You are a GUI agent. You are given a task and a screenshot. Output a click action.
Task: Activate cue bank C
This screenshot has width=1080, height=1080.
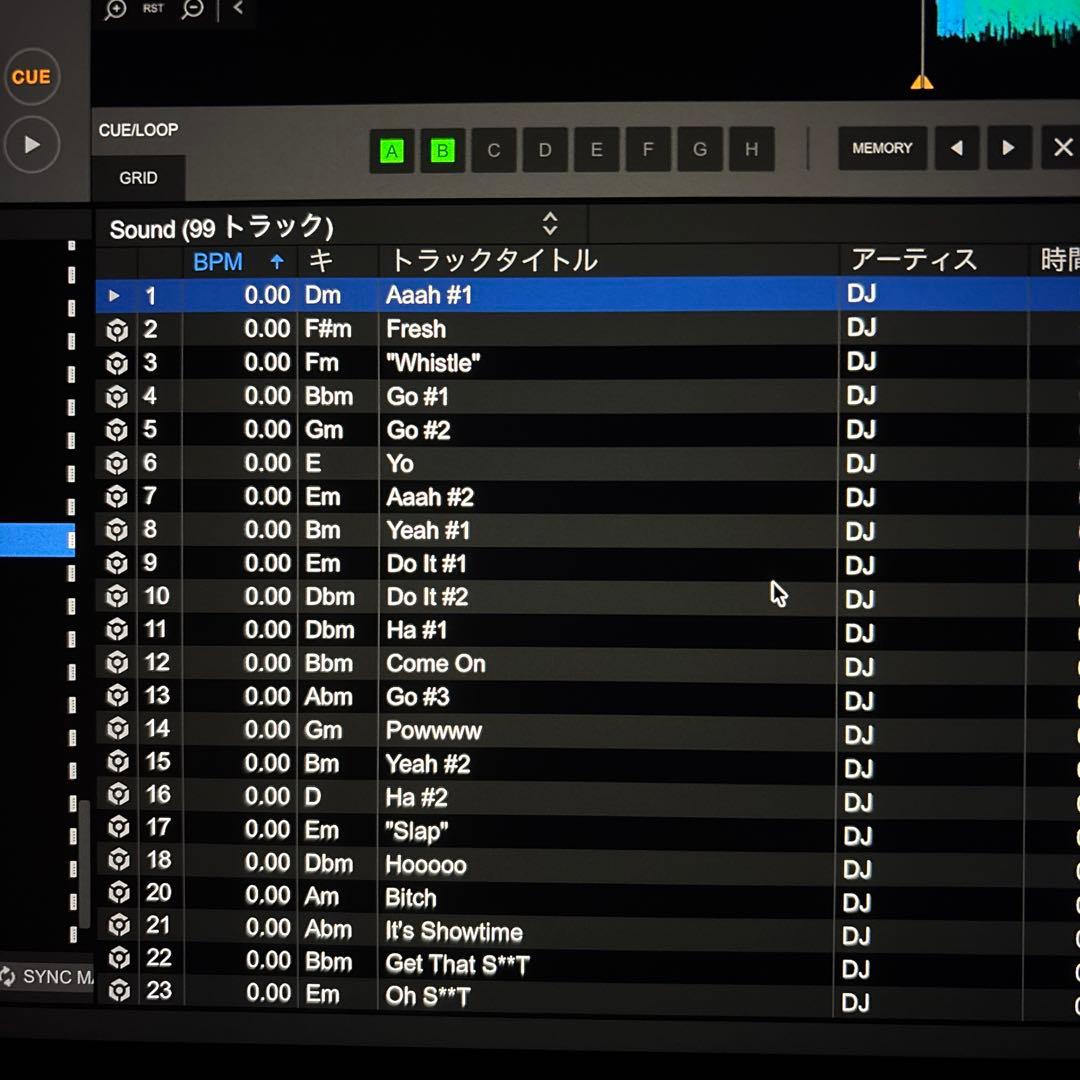click(493, 149)
